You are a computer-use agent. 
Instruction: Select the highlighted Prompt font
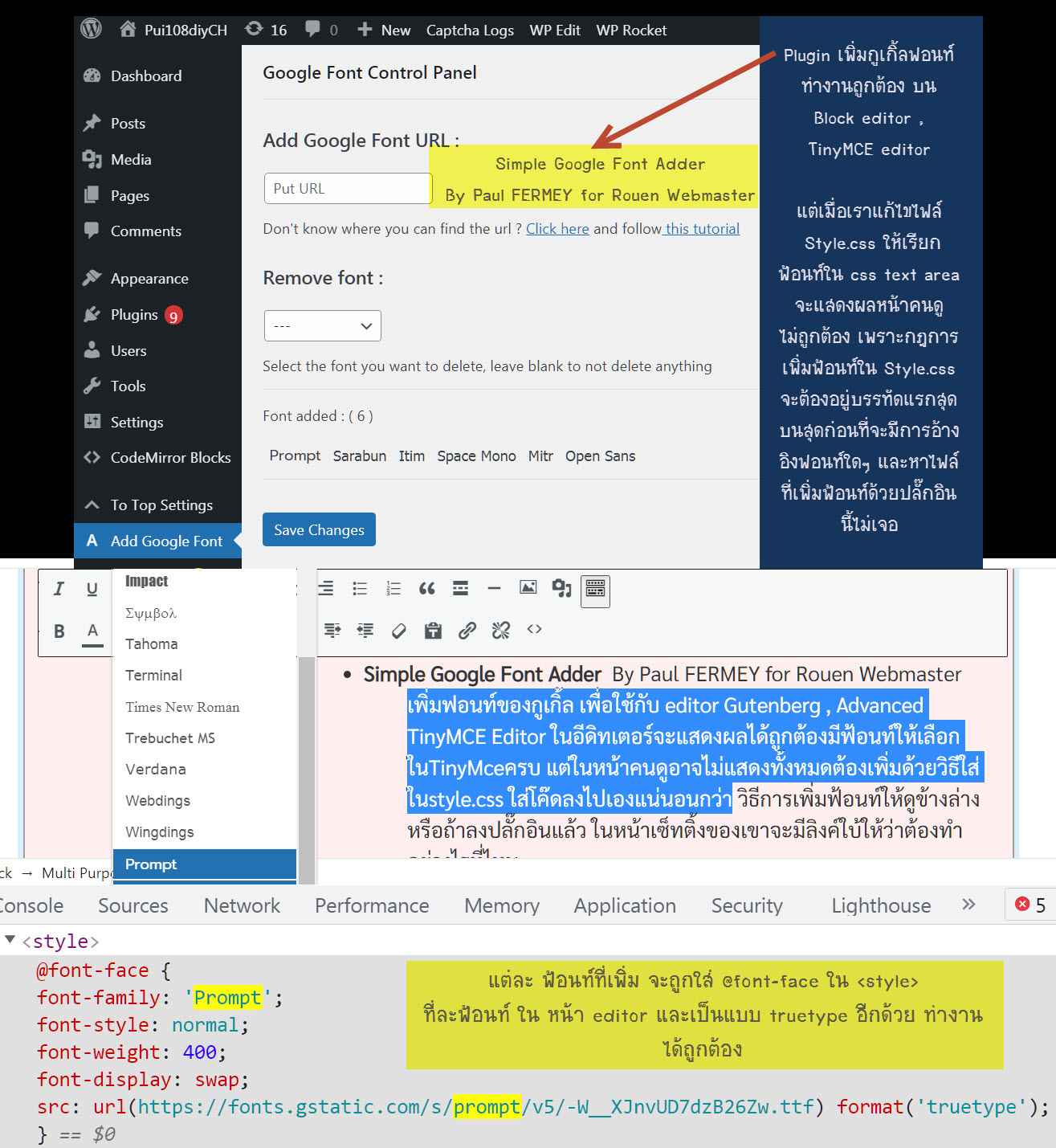click(206, 864)
